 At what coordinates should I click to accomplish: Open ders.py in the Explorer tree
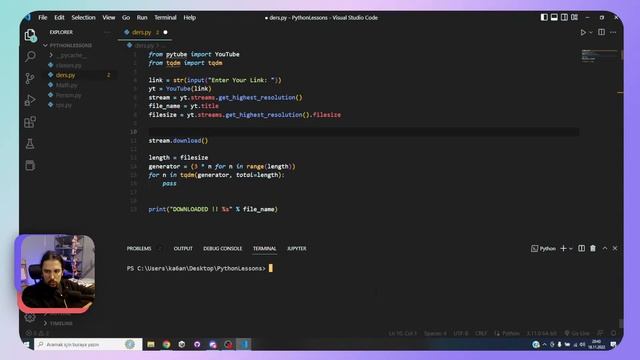point(65,75)
